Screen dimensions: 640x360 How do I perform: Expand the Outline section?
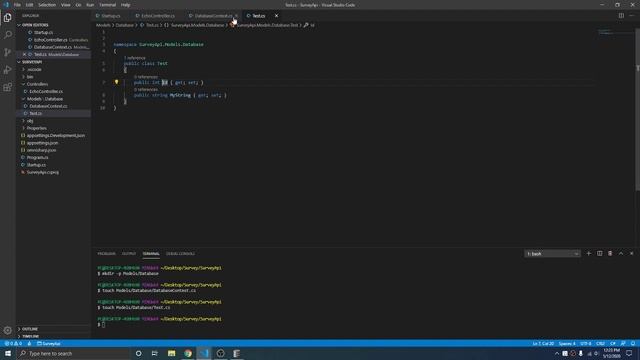pos(29,329)
